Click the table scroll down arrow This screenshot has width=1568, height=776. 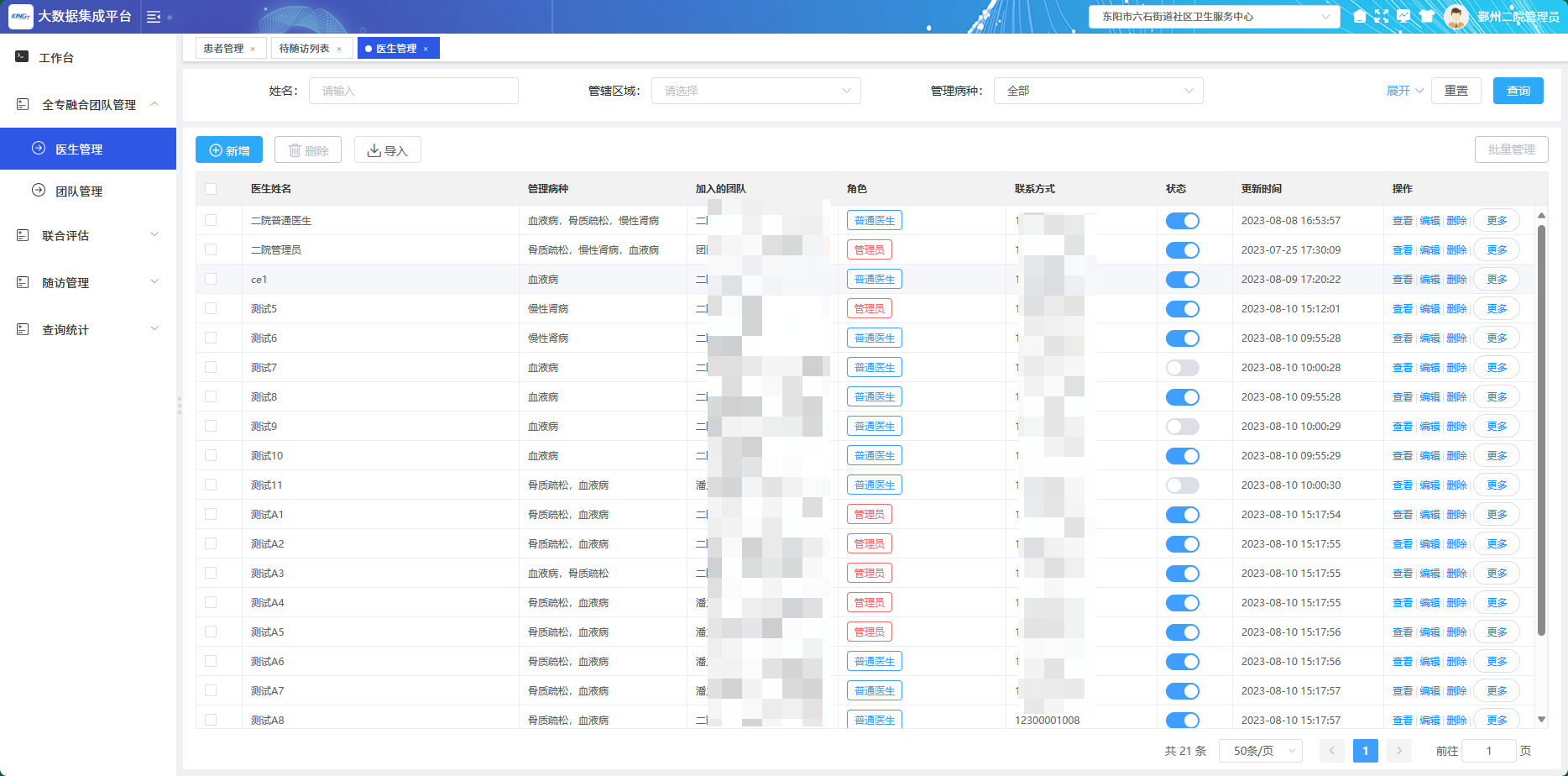pos(1541,720)
